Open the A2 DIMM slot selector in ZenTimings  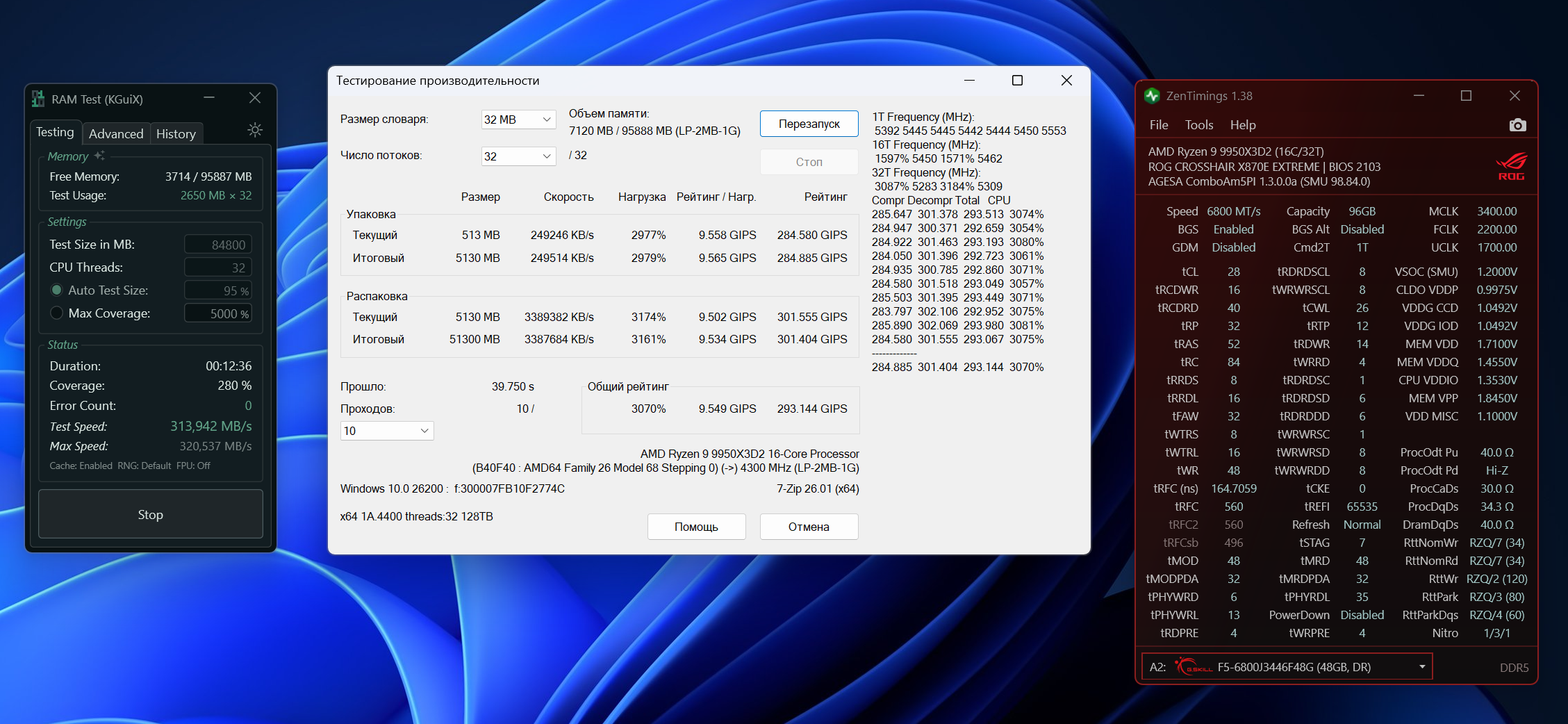click(1287, 667)
